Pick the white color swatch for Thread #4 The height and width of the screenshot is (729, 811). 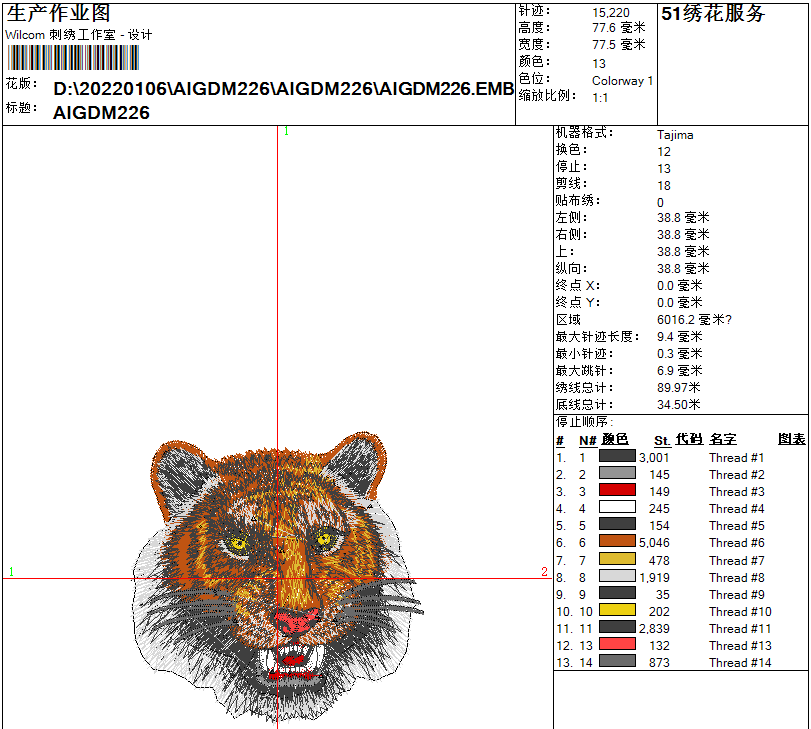[x=617, y=508]
